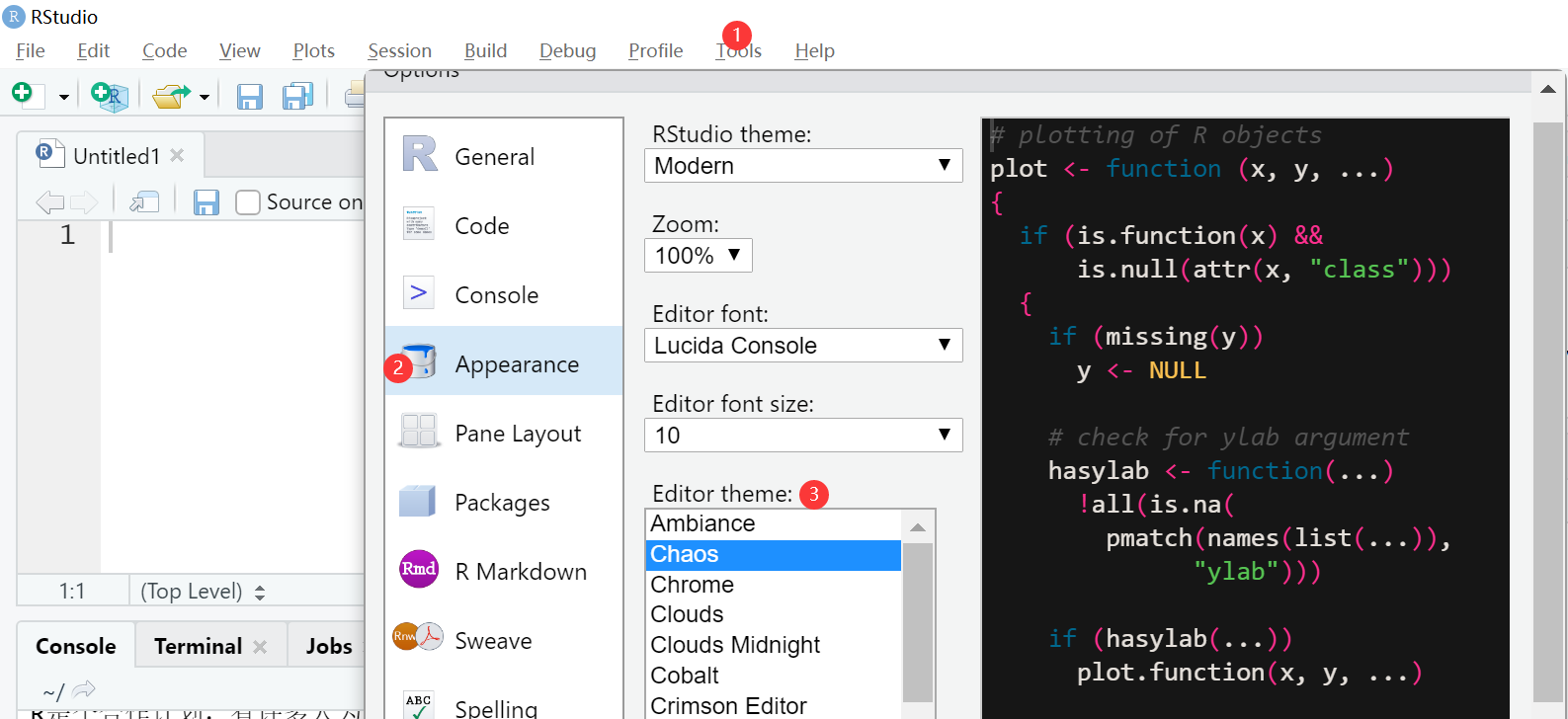Select Spelling ABC check icon

pos(419,705)
